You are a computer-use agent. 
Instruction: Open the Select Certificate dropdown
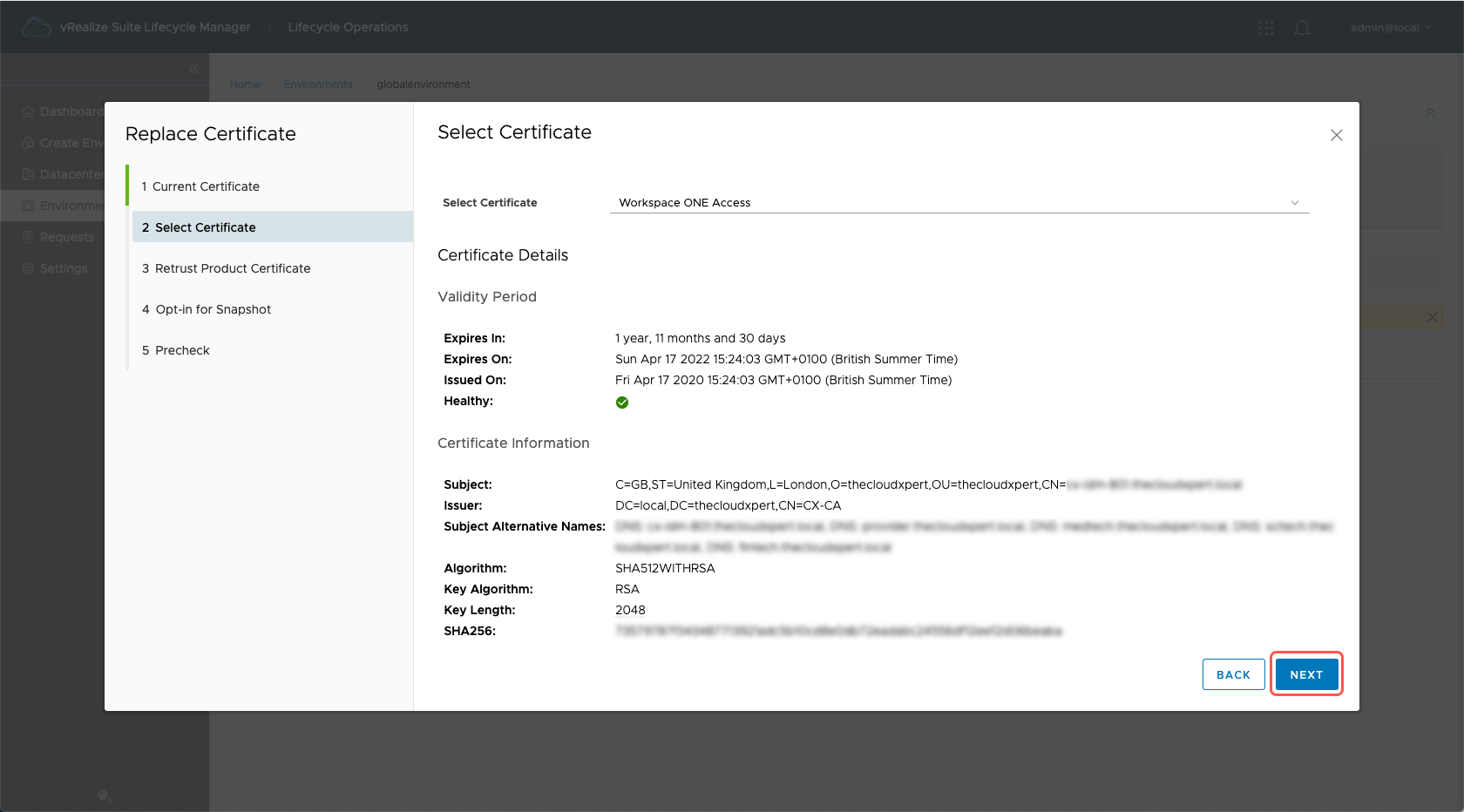coord(959,202)
